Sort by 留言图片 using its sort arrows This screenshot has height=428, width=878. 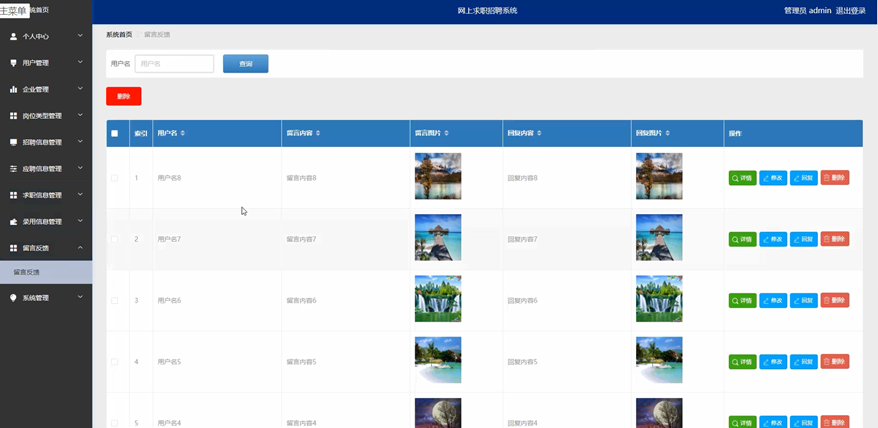(x=446, y=133)
